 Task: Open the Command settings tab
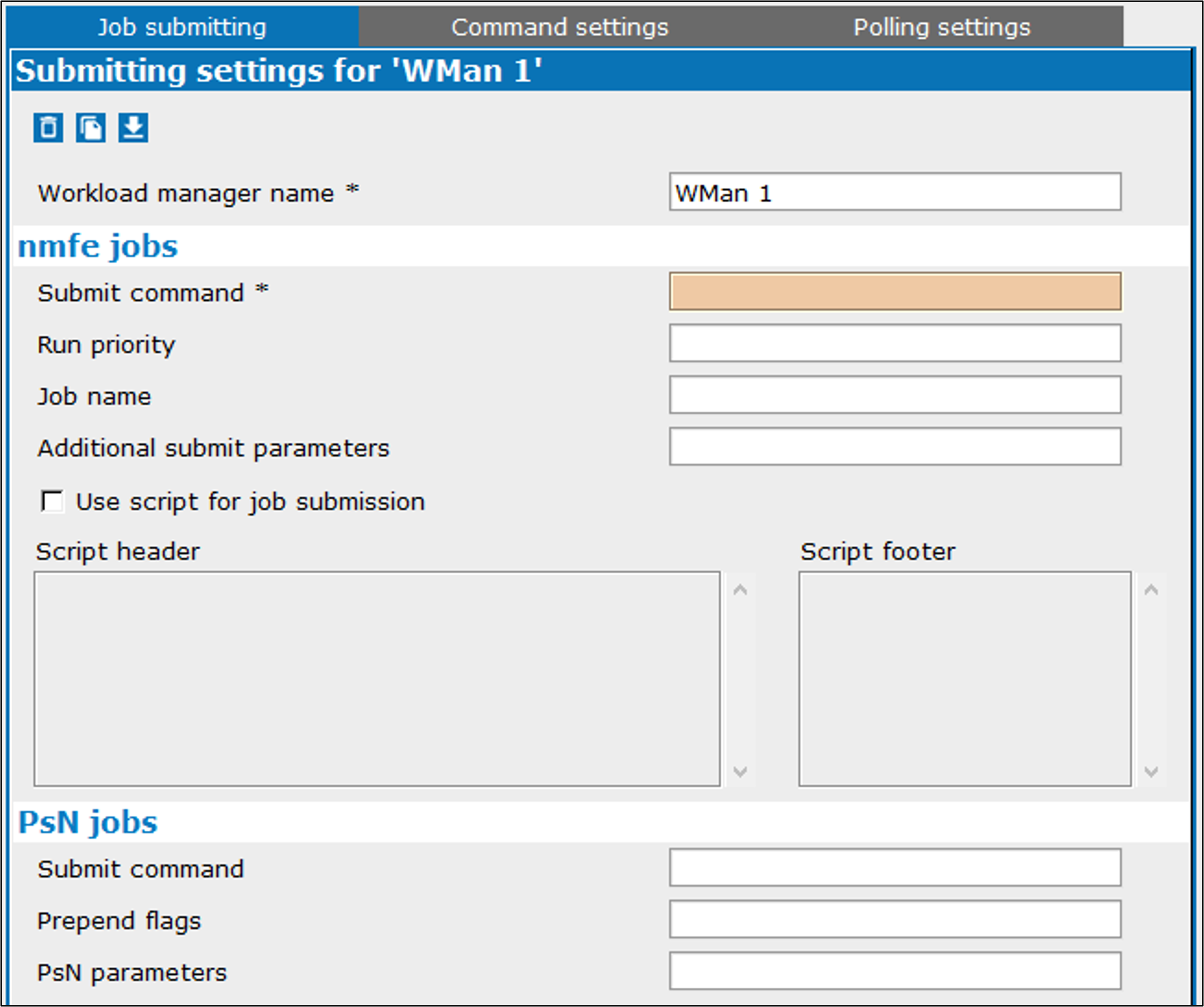point(560,27)
